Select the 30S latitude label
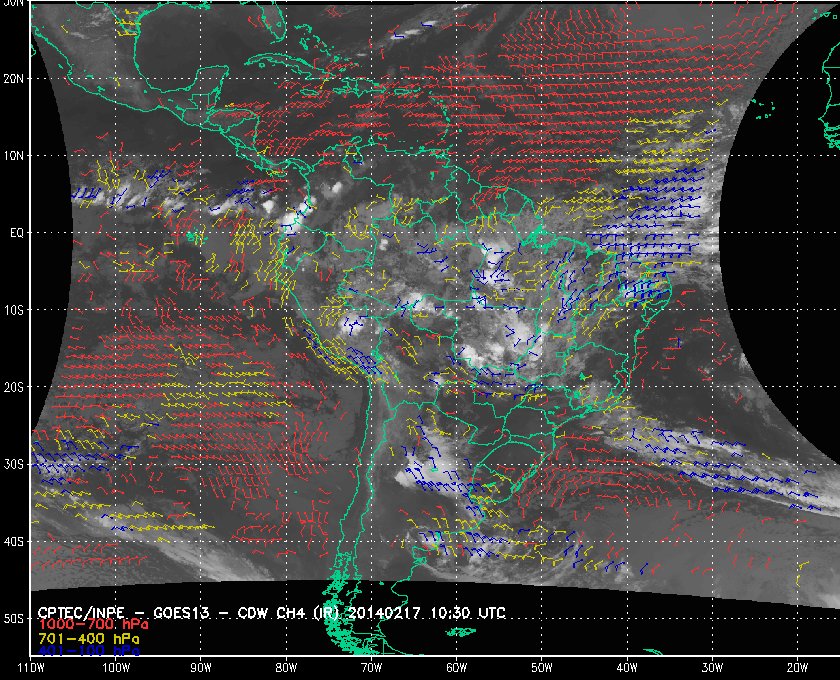The image size is (840, 680). point(13,465)
